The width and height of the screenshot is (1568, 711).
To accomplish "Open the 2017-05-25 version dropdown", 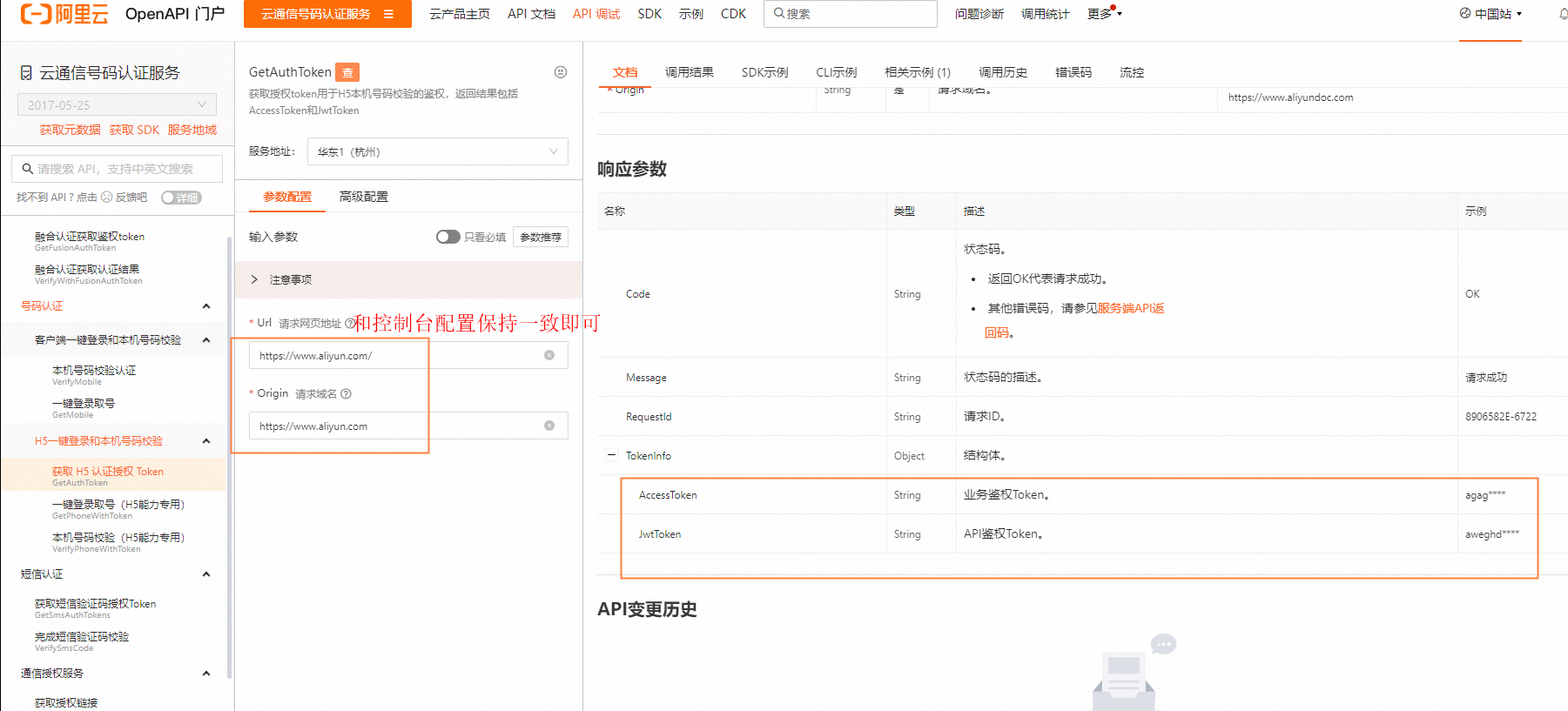I will pos(117,104).
